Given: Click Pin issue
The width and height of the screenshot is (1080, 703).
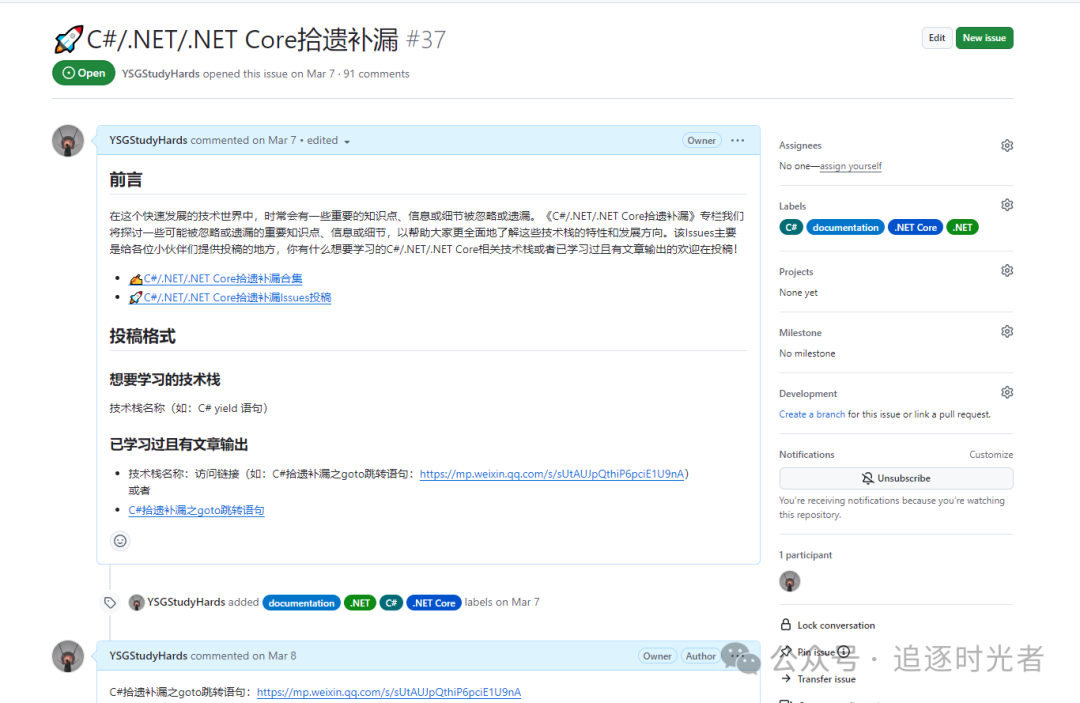Looking at the screenshot, I should click(x=807, y=651).
